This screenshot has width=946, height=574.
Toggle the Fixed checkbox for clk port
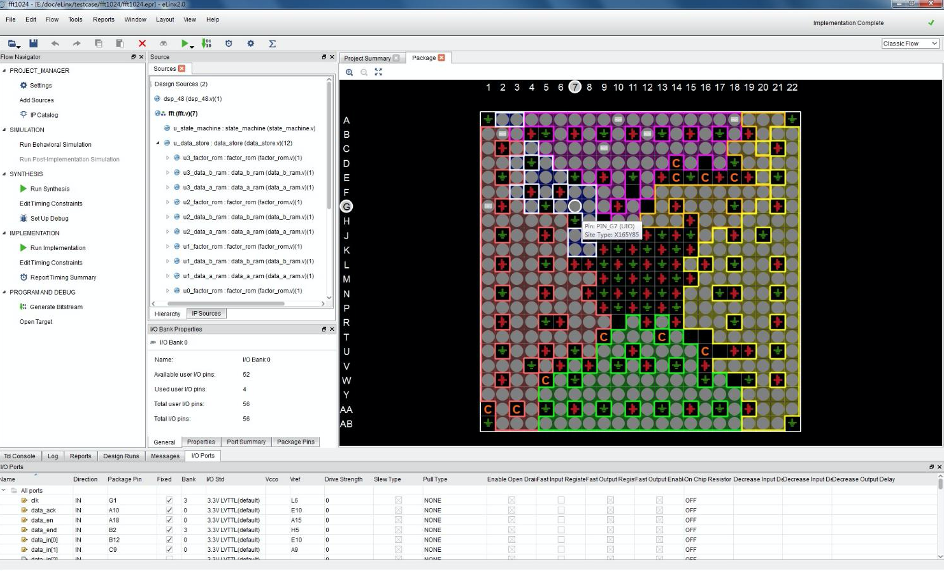click(169, 499)
